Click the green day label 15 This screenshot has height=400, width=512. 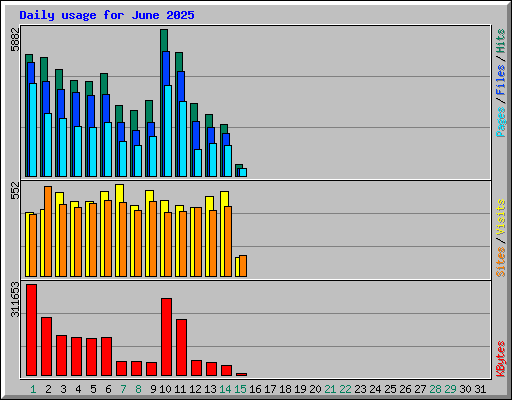pos(240,389)
